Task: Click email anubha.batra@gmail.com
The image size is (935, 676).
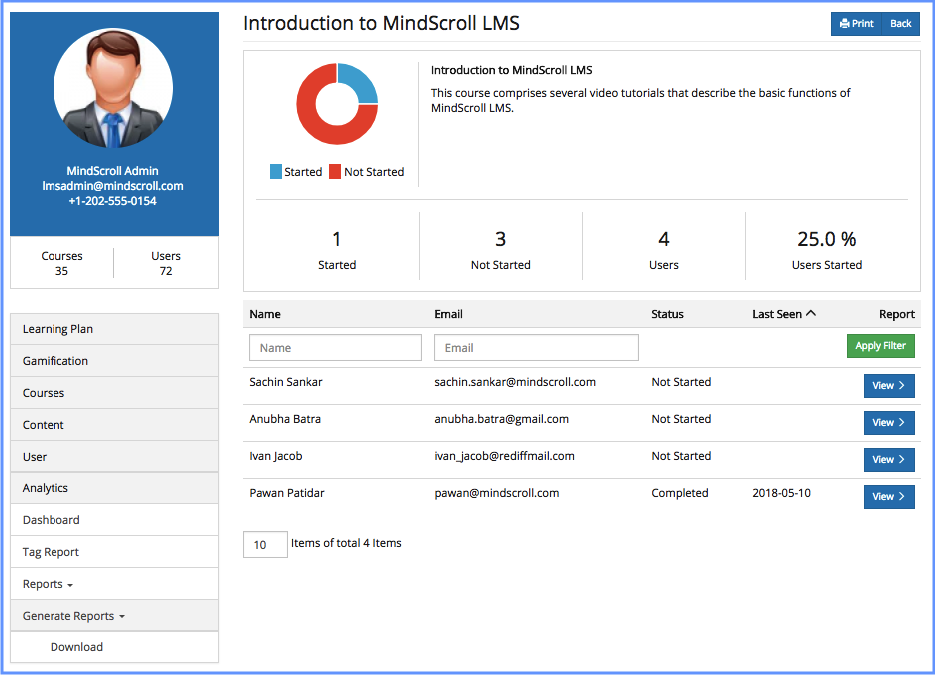Action: click(x=501, y=419)
